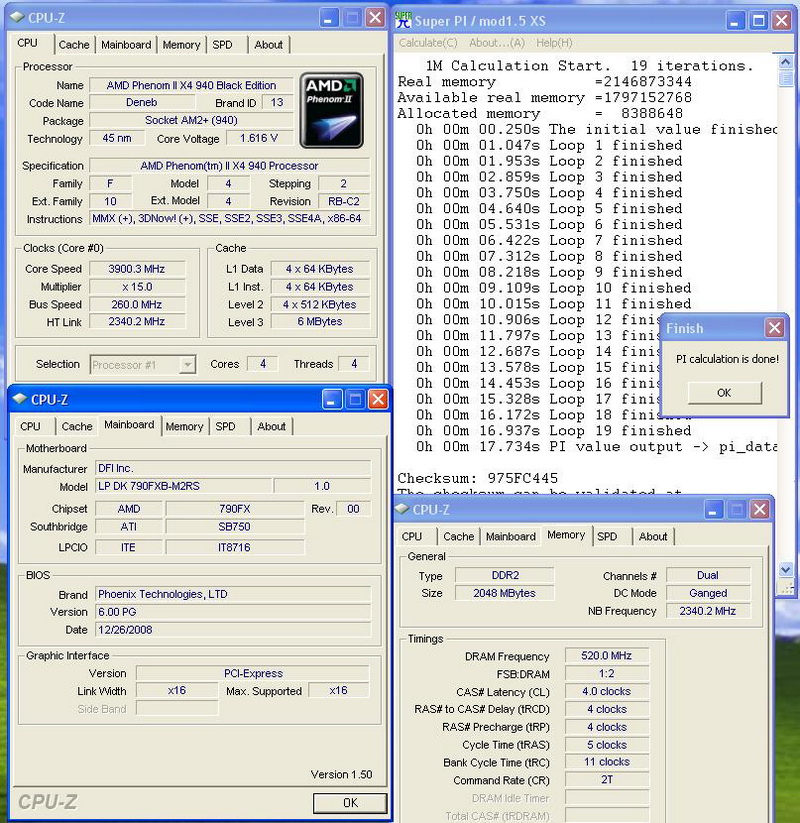Screen dimensions: 800x823
Task: Click the Memory CPU-Z window title icon
Action: click(402, 509)
